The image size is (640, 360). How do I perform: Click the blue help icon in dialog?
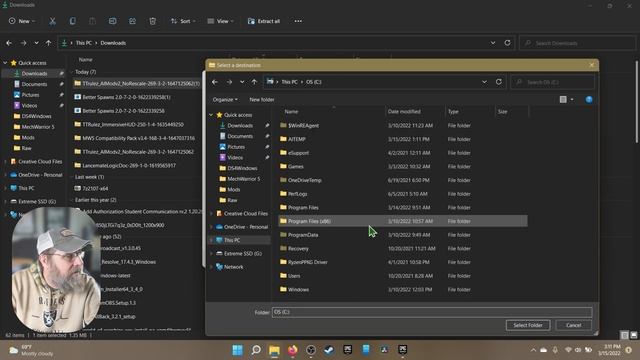(589, 100)
